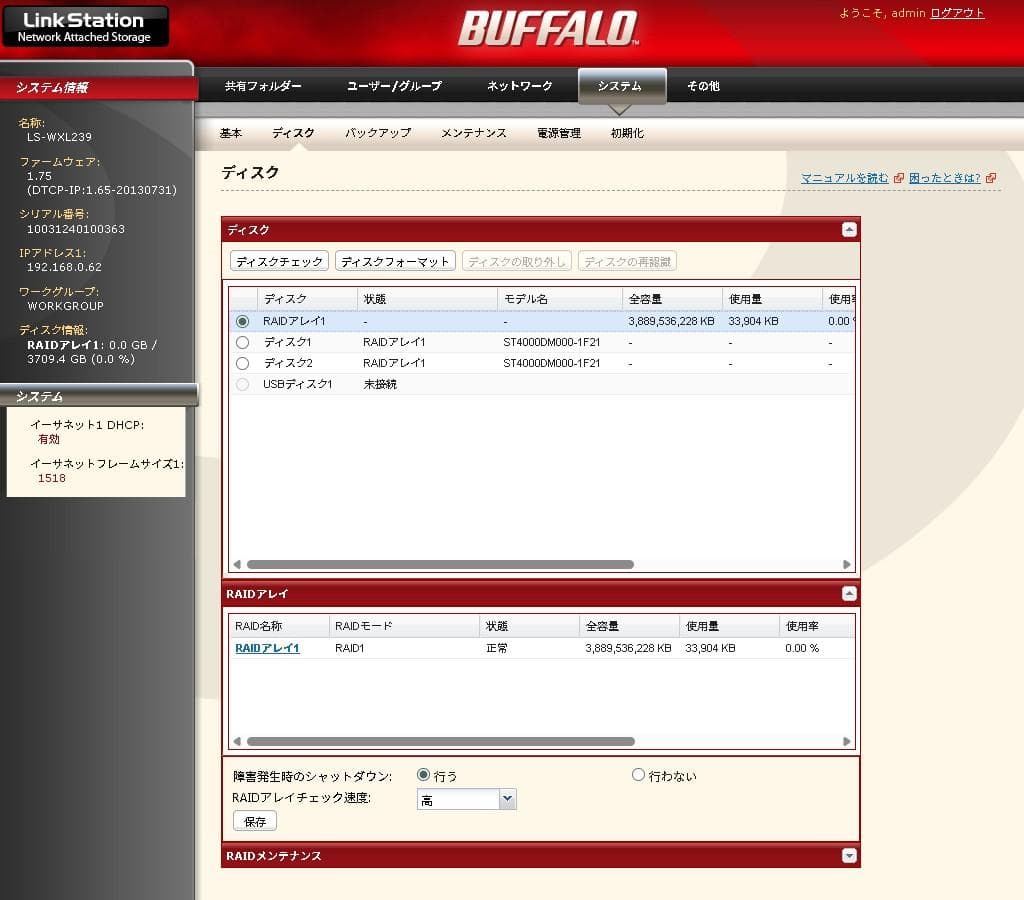The height and width of the screenshot is (900, 1024).
Task: Click the システム情報 sidebar header
Action: tap(98, 88)
